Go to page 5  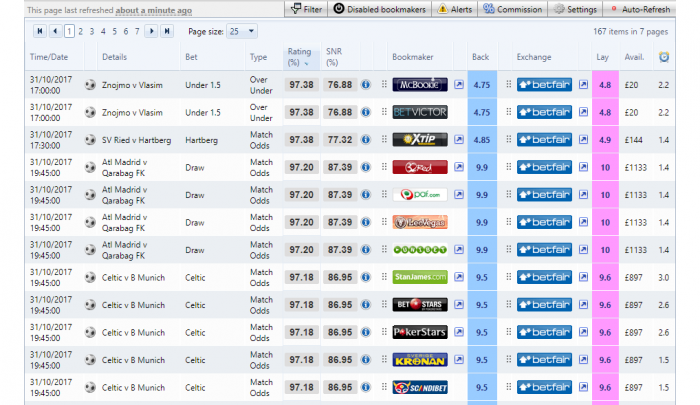[x=114, y=31]
